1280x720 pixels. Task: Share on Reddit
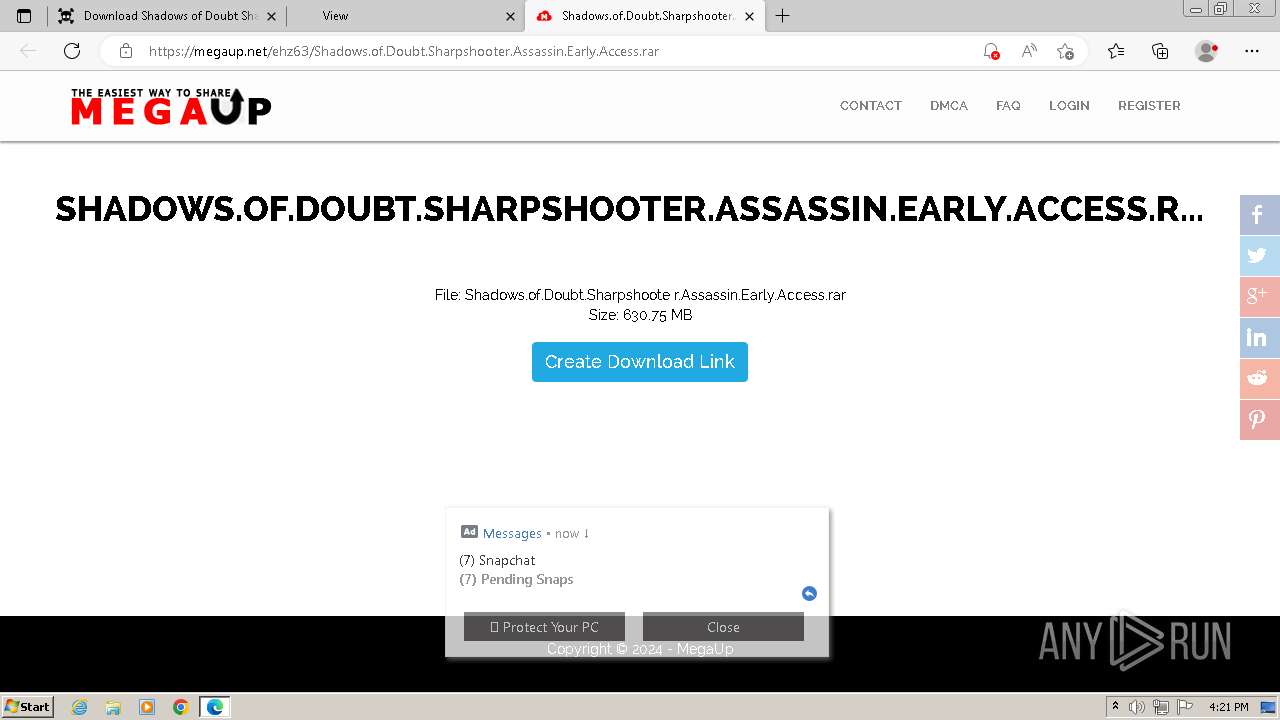pyautogui.click(x=1260, y=379)
